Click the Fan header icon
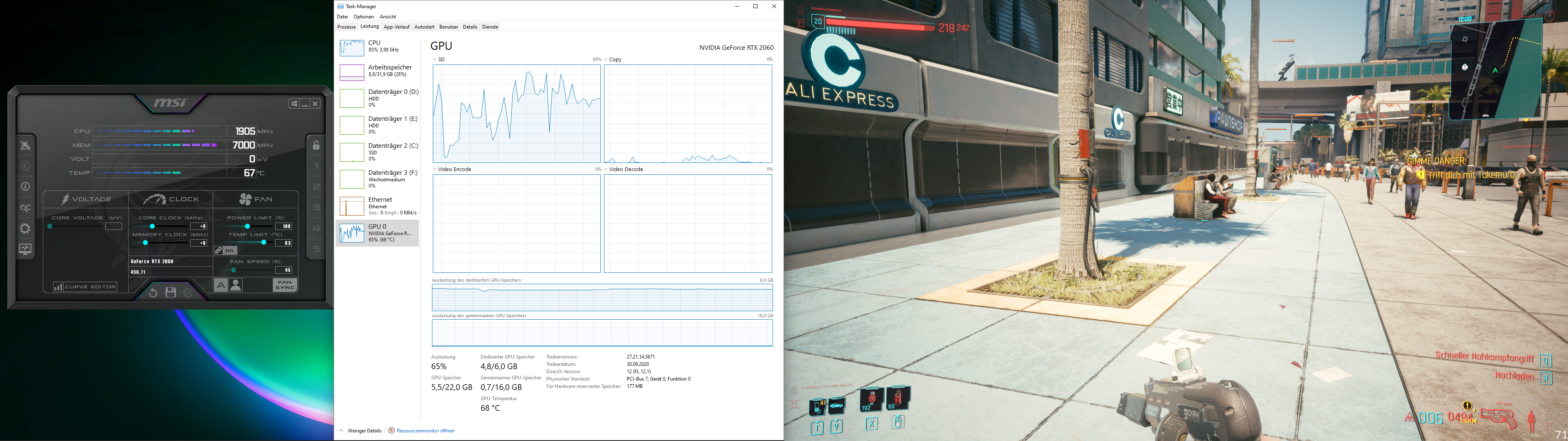 tap(245, 199)
